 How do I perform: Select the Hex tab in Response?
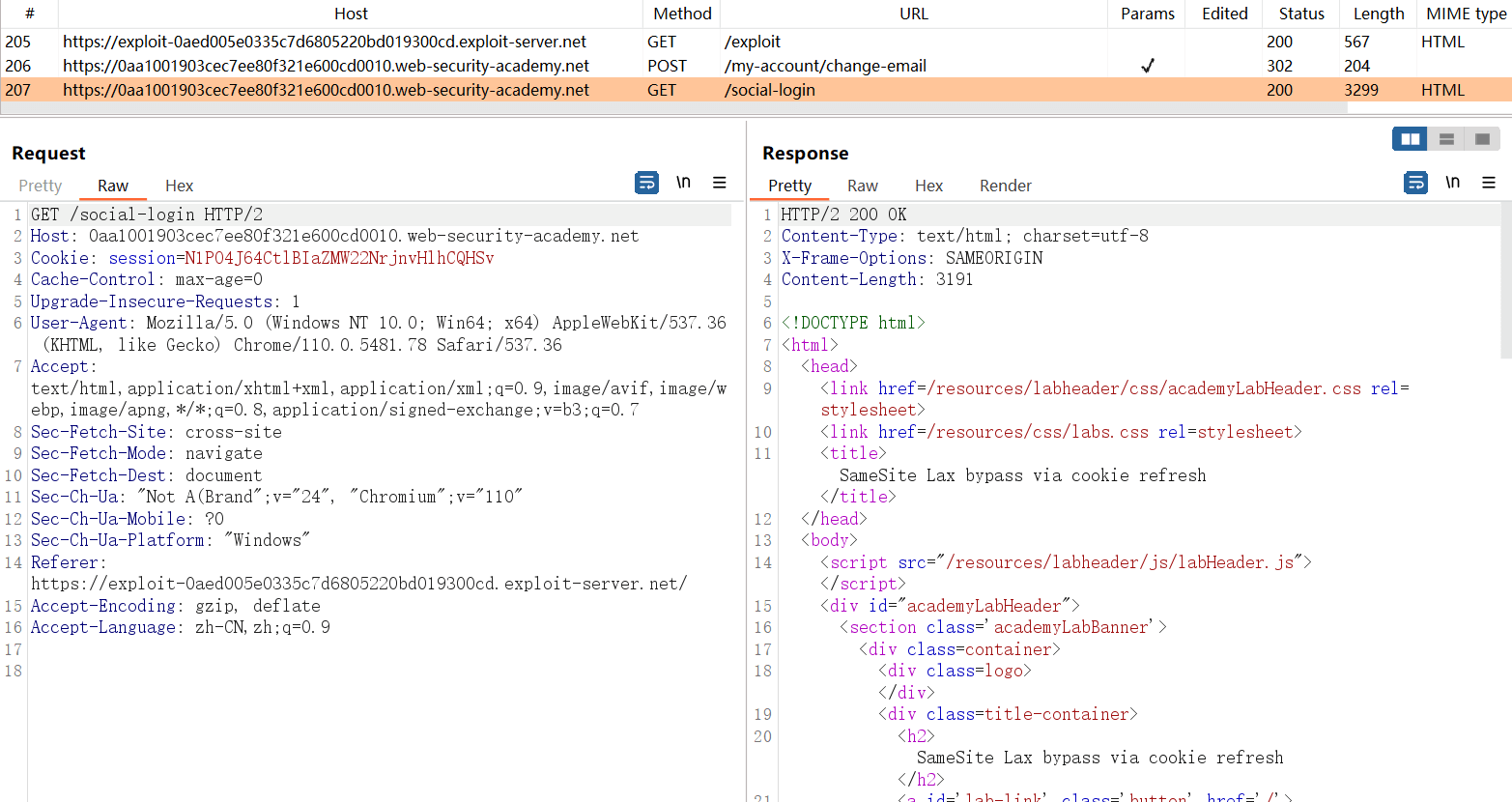[928, 186]
